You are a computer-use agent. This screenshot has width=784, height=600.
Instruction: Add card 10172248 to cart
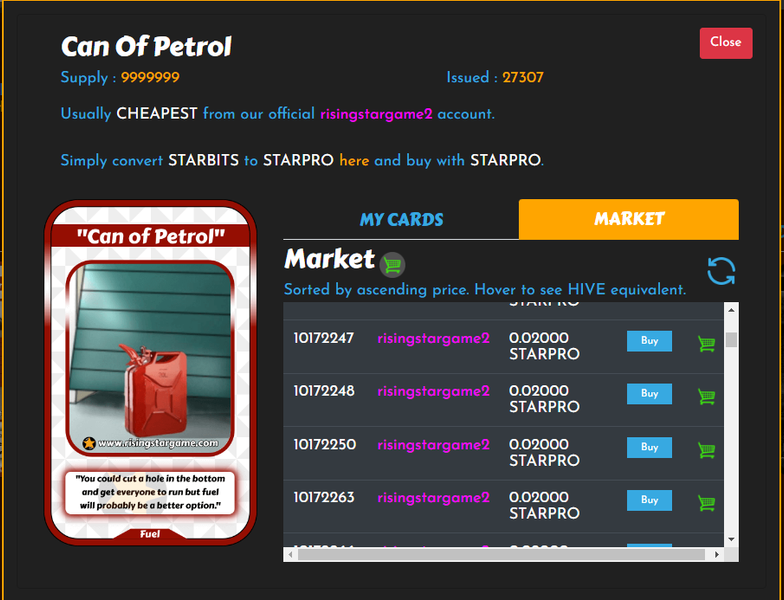(706, 396)
